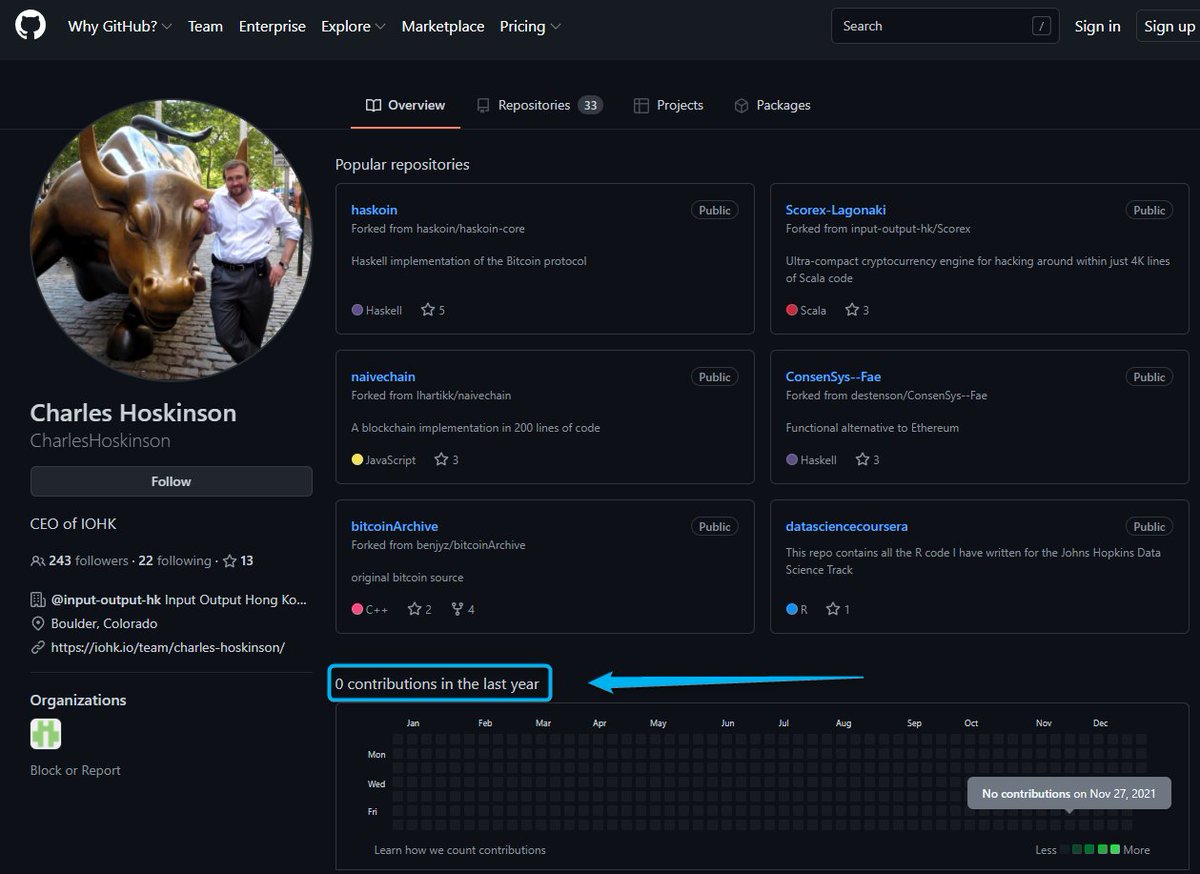Screen dimensions: 1200x874
Task: Click the Packages tab cube icon
Action: tap(741, 105)
